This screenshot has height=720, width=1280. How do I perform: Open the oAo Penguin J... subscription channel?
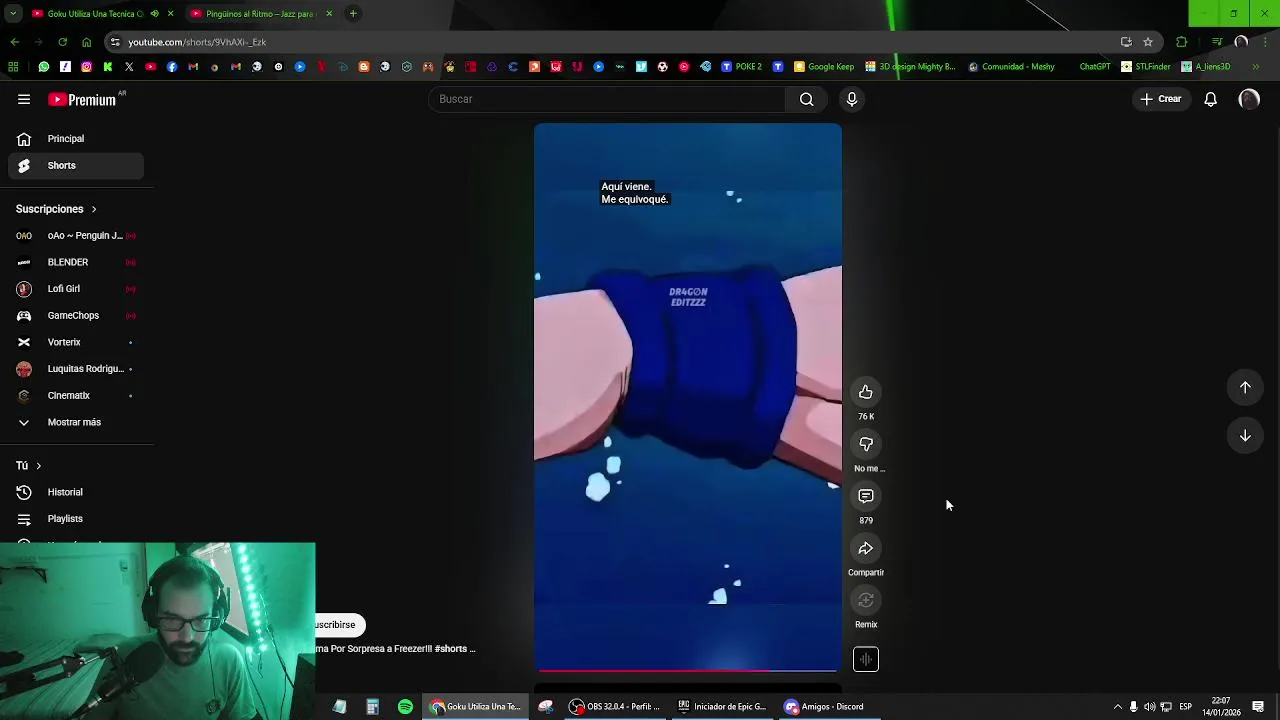click(x=76, y=236)
